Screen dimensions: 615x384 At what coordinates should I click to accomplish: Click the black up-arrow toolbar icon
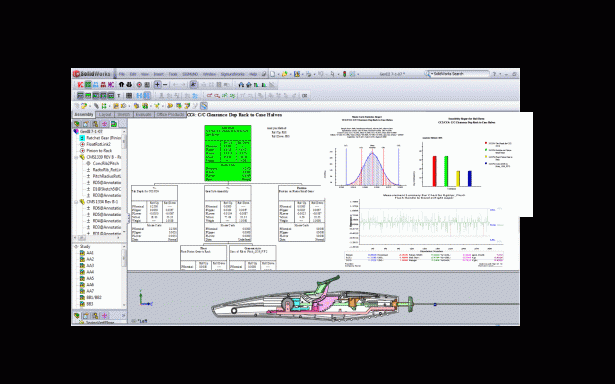click(121, 84)
